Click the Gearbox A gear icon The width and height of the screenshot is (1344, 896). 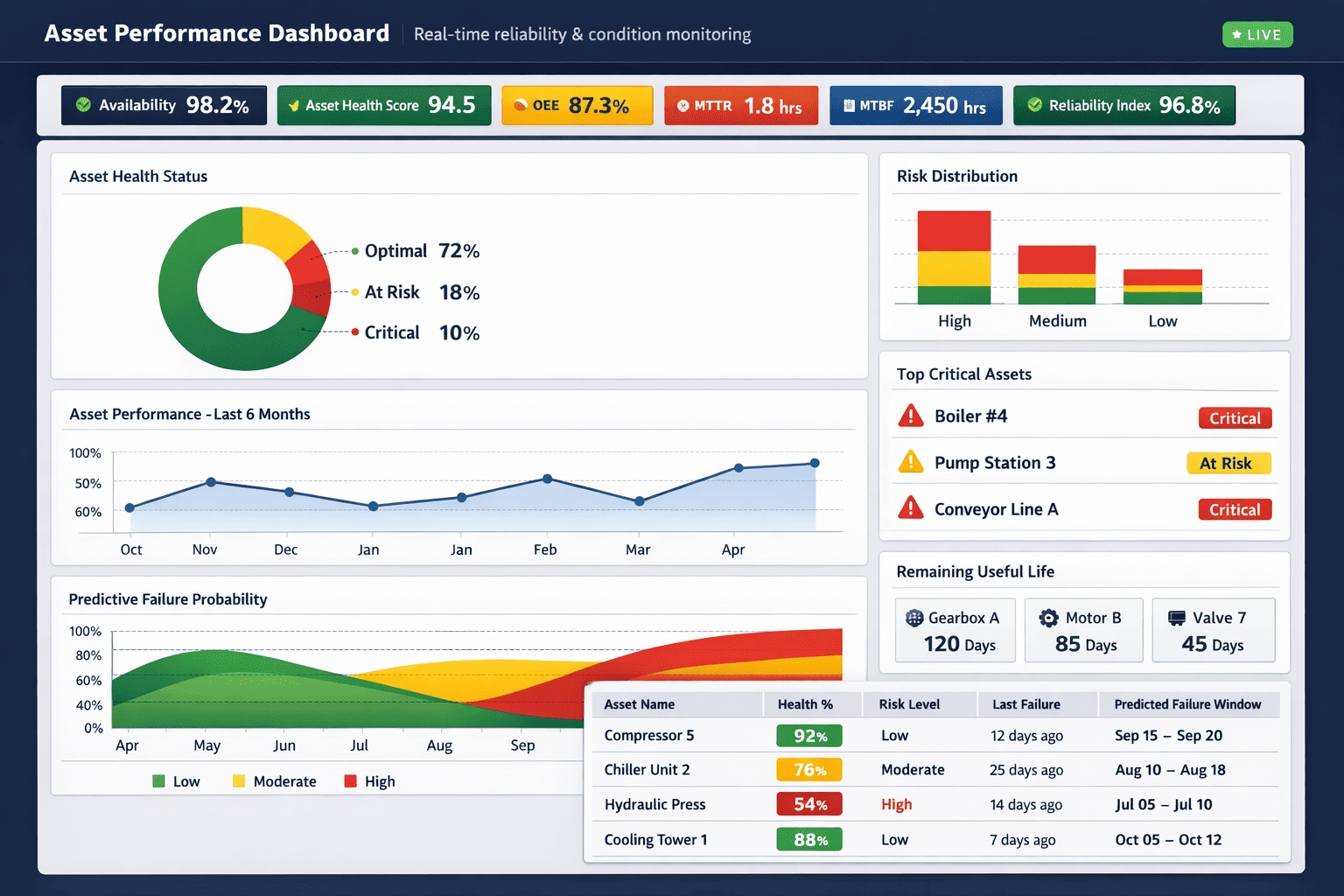(x=914, y=618)
